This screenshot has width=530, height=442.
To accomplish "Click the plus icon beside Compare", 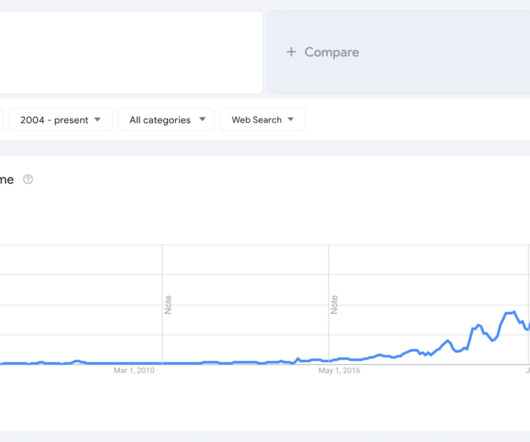I will click(x=291, y=52).
